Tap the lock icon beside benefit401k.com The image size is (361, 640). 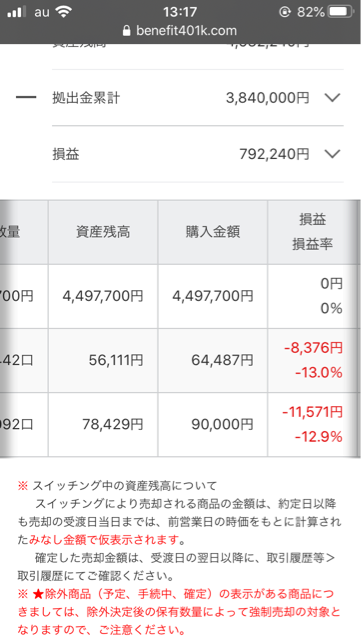click(127, 31)
